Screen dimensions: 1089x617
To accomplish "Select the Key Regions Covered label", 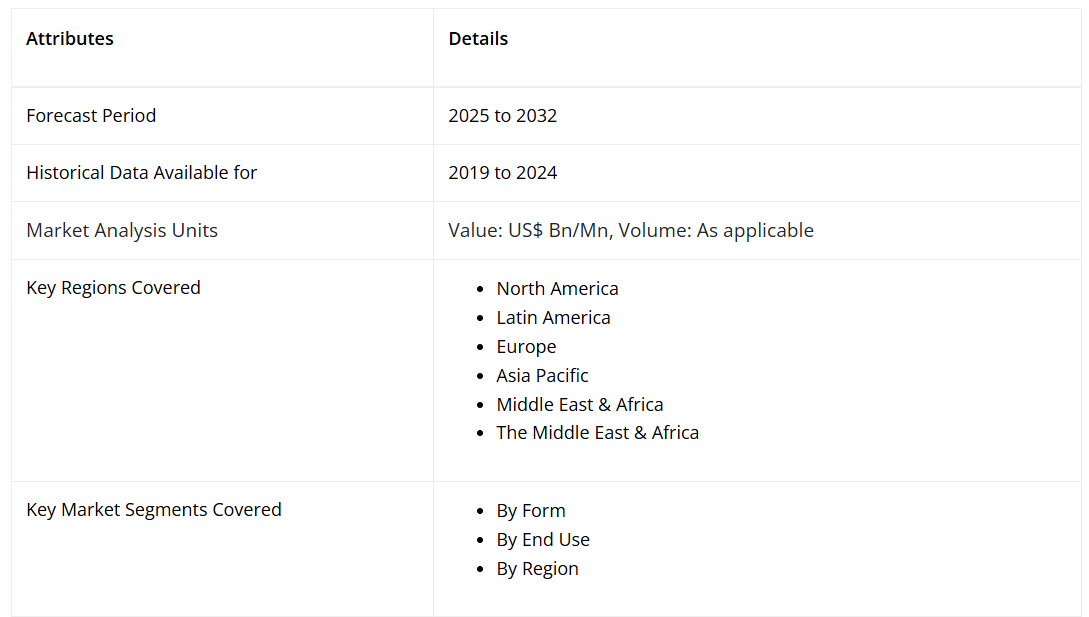I will point(113,288).
